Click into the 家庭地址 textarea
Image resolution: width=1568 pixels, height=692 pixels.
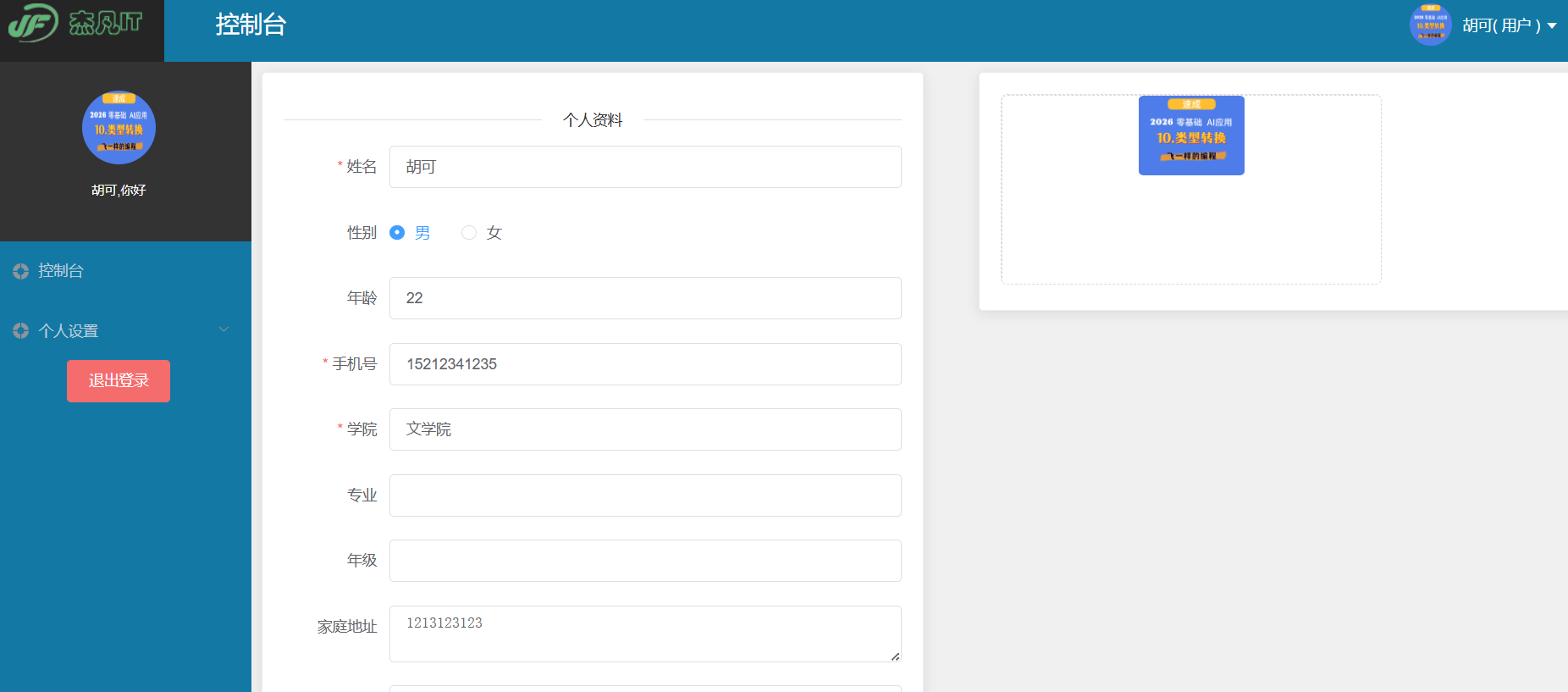[645, 634]
